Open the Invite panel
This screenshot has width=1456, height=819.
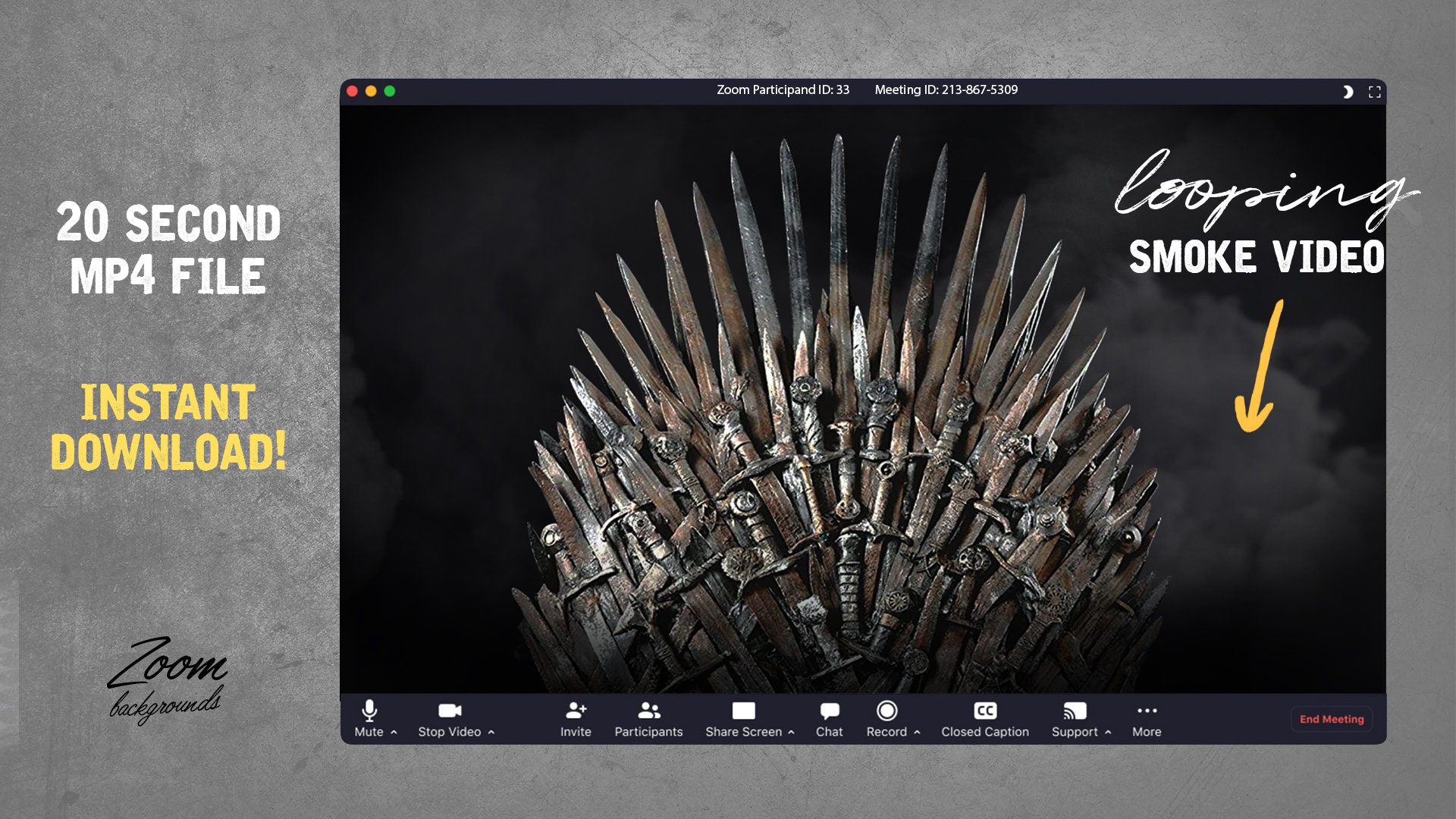coord(575,719)
